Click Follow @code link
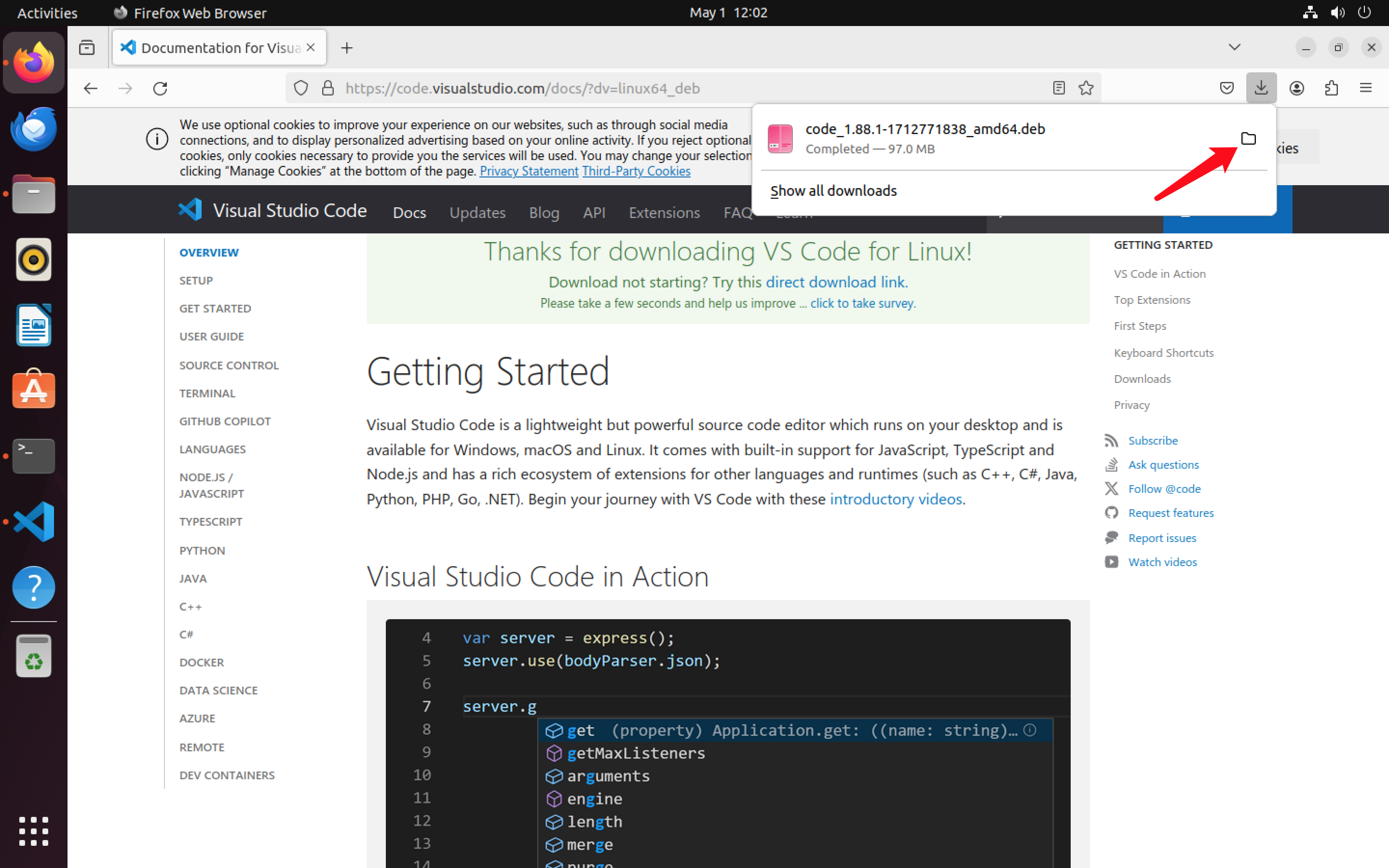 point(1164,488)
